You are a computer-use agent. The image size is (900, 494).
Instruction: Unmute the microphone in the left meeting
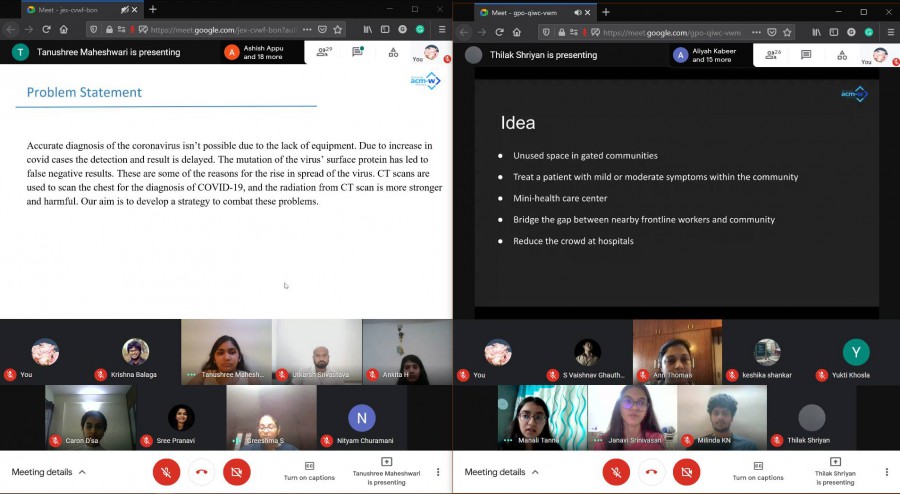(x=166, y=472)
